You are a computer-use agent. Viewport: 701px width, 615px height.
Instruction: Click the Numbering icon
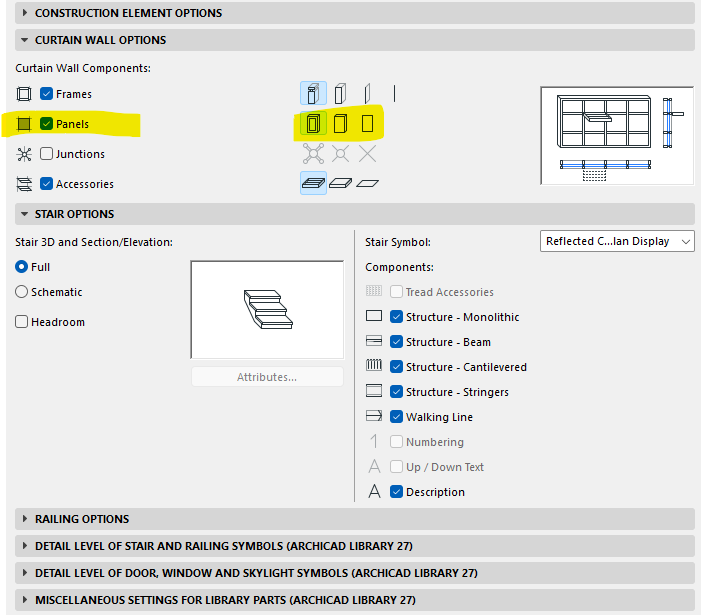coord(374,441)
